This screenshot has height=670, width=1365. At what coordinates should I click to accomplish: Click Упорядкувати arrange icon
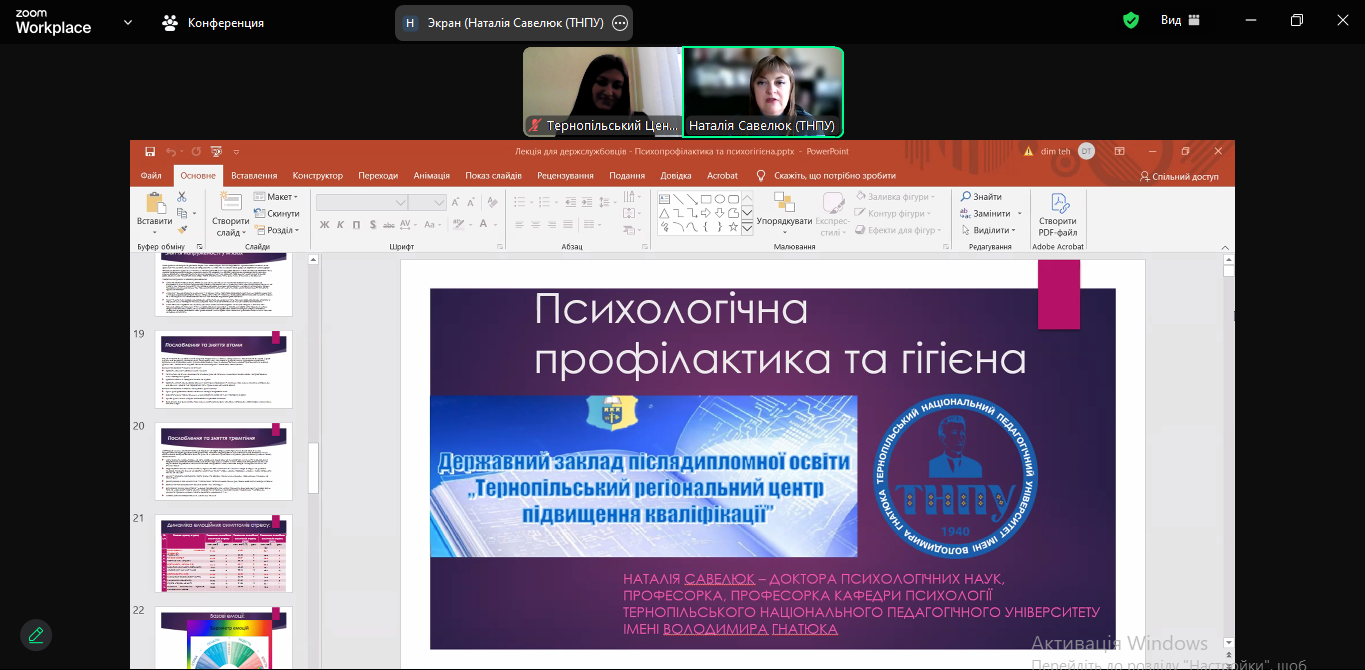coord(784,203)
